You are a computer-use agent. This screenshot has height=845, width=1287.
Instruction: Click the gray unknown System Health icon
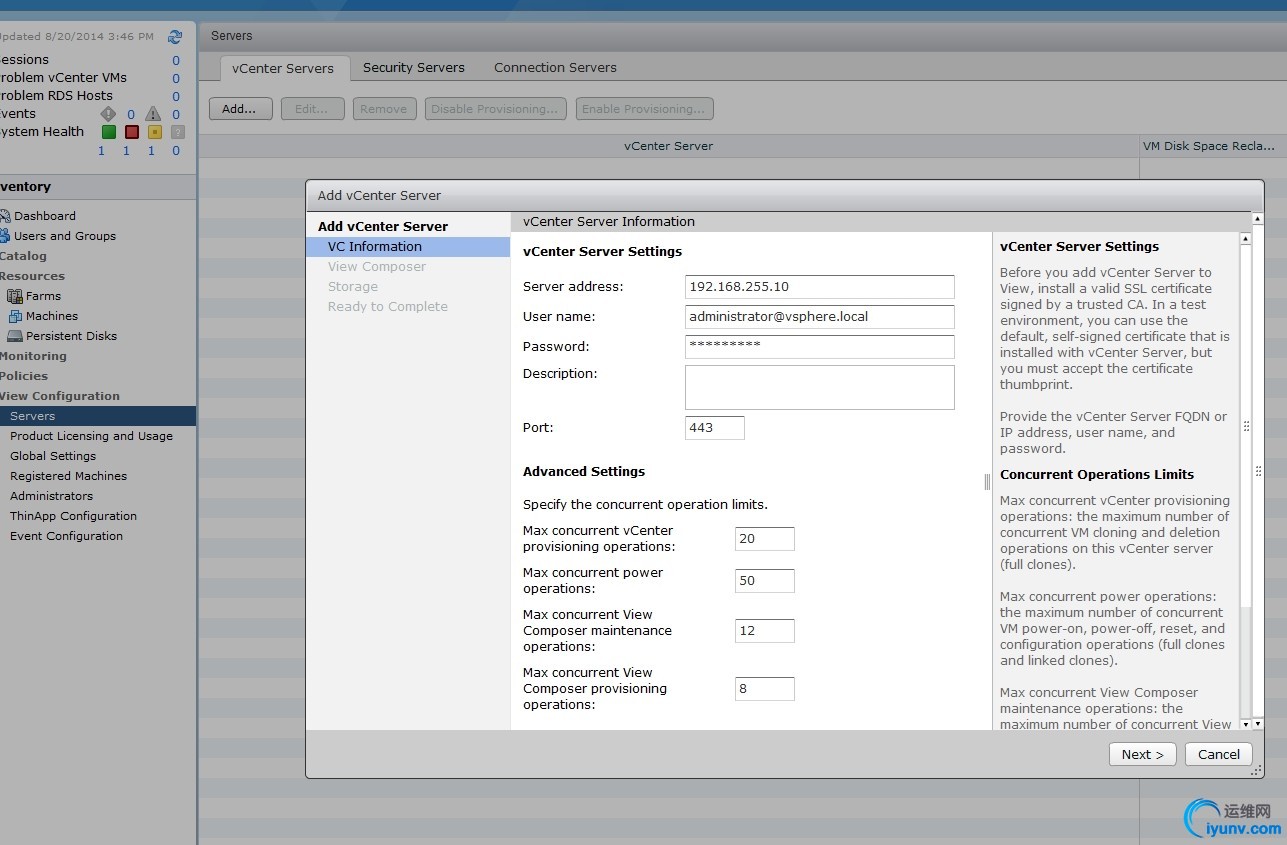[x=178, y=132]
